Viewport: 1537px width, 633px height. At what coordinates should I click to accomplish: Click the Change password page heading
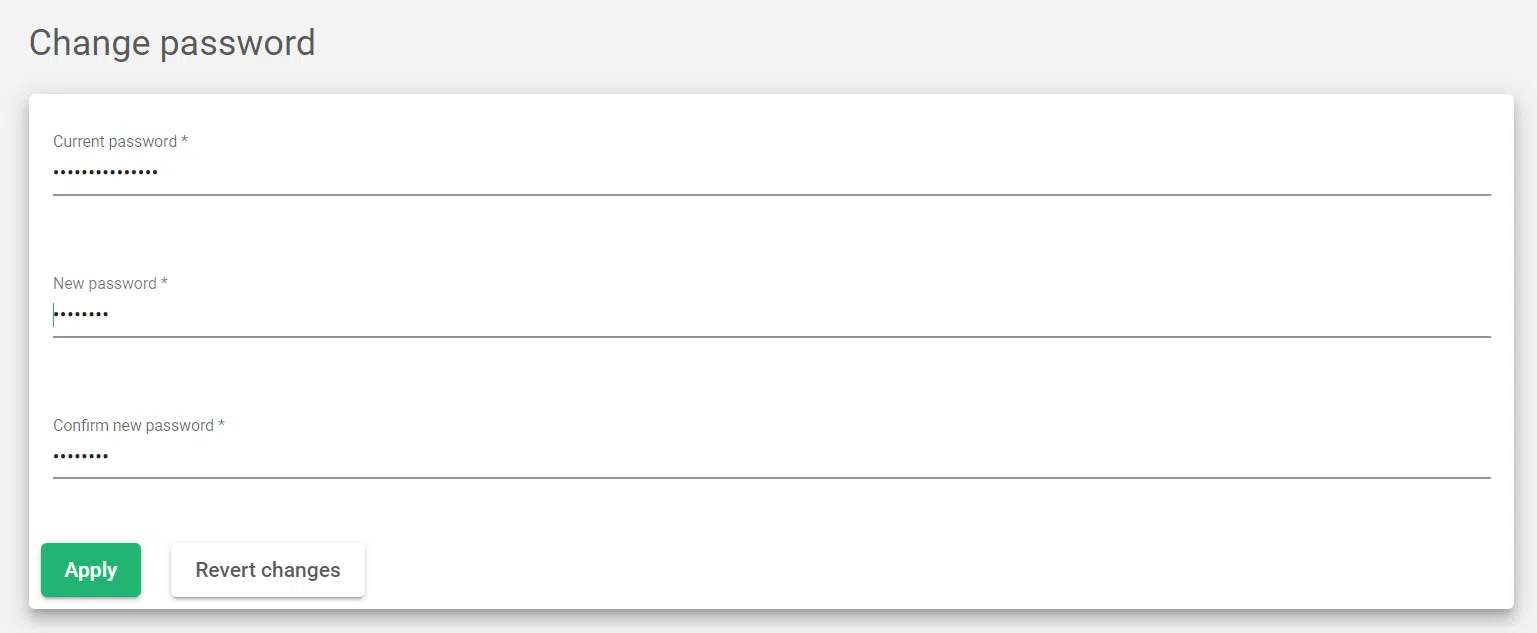172,42
